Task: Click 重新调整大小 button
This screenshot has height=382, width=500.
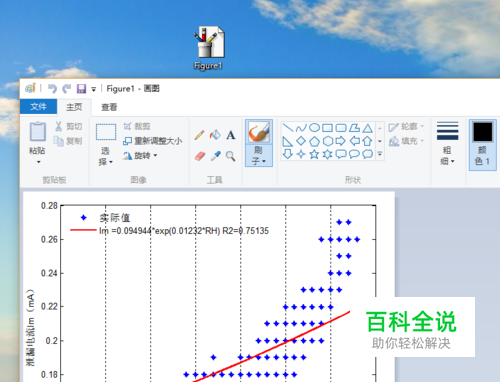Action: (x=153, y=141)
